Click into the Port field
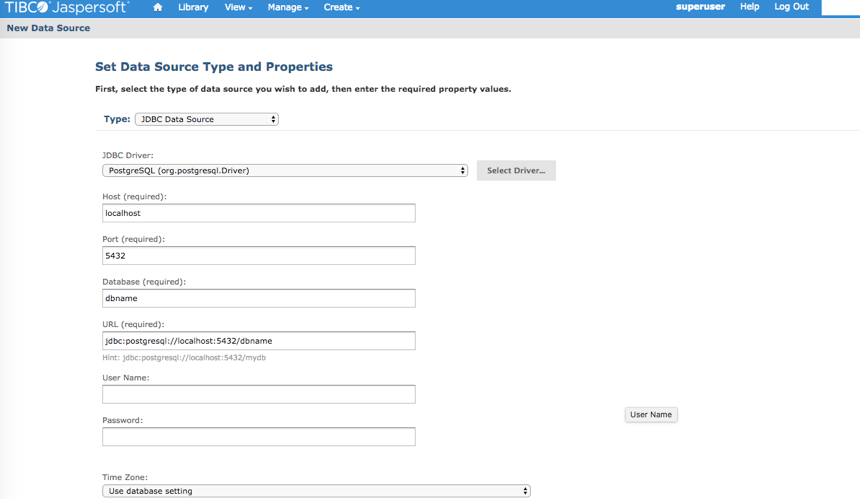This screenshot has width=860, height=499. [258, 256]
